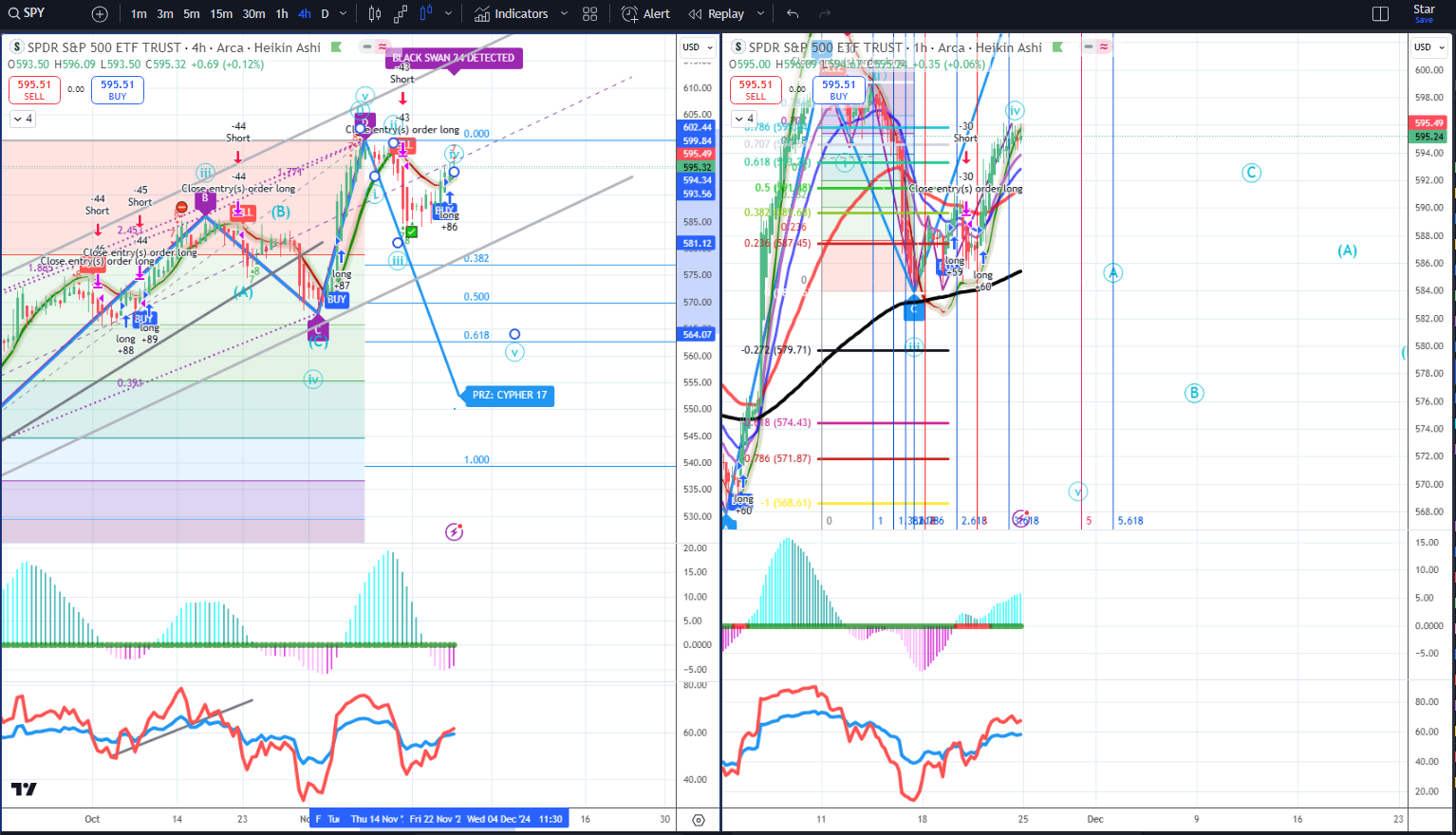
Task: Click the green checkmark marker on 4h chart
Action: coord(412,232)
